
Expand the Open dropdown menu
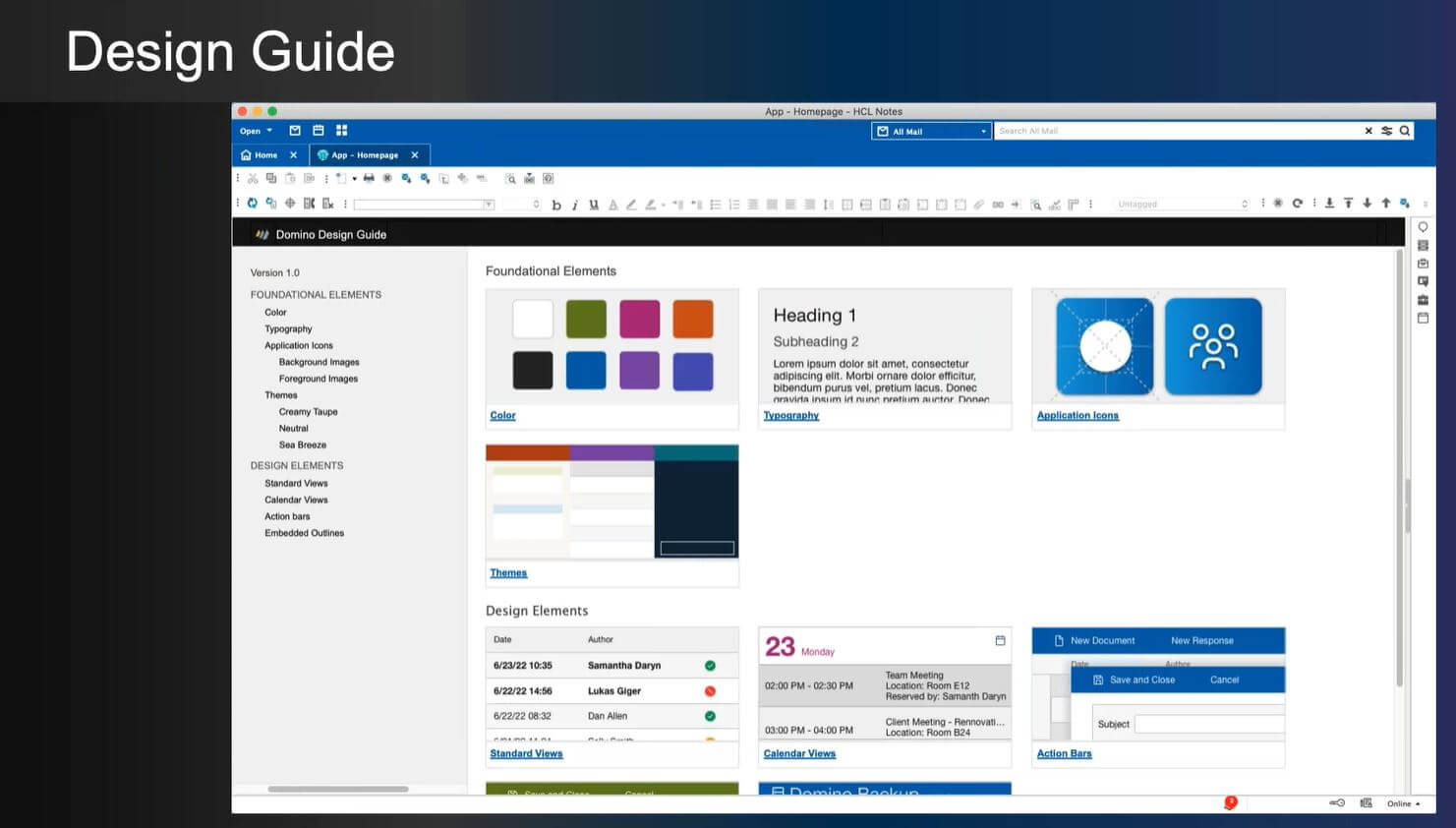(257, 131)
